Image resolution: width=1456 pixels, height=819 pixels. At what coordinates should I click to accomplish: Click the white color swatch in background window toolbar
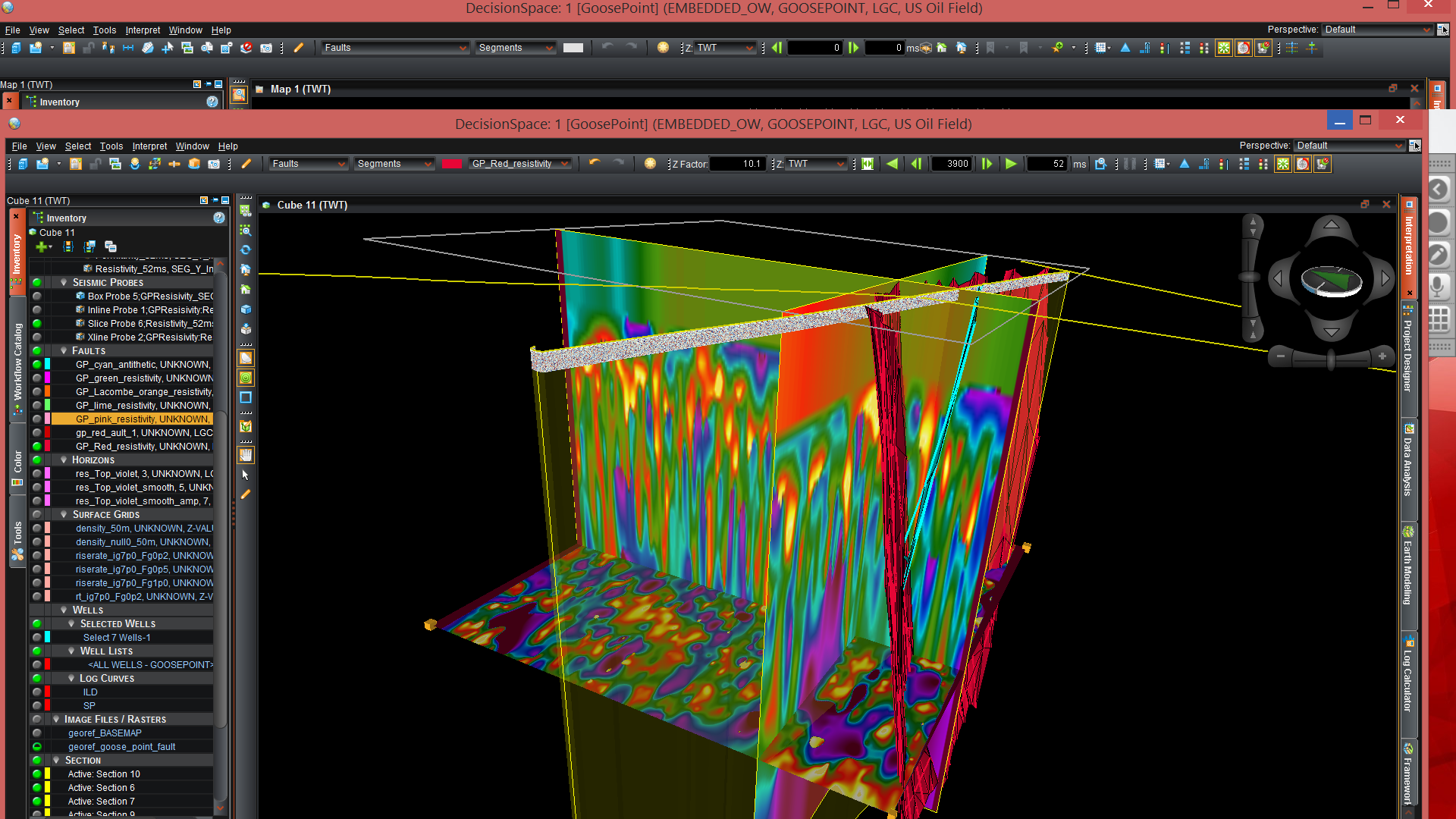[573, 48]
